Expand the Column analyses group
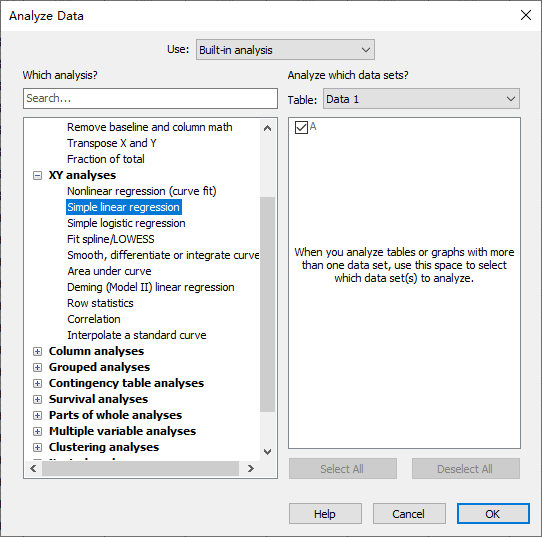 pos(37,351)
